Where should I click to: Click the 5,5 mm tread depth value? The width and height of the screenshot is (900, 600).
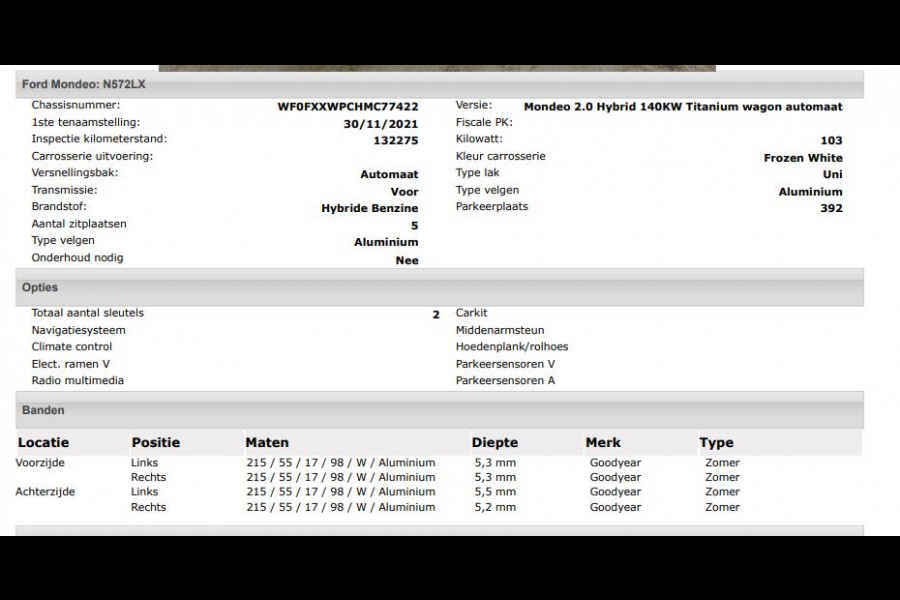coord(494,492)
